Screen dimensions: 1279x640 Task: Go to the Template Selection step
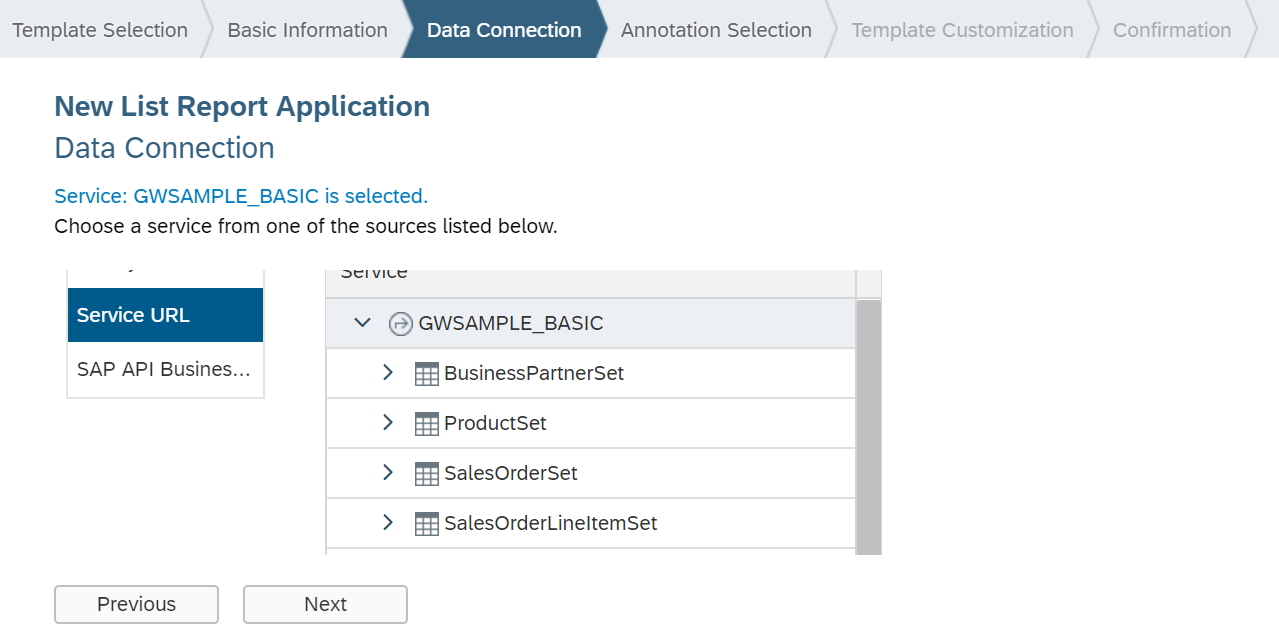[100, 30]
